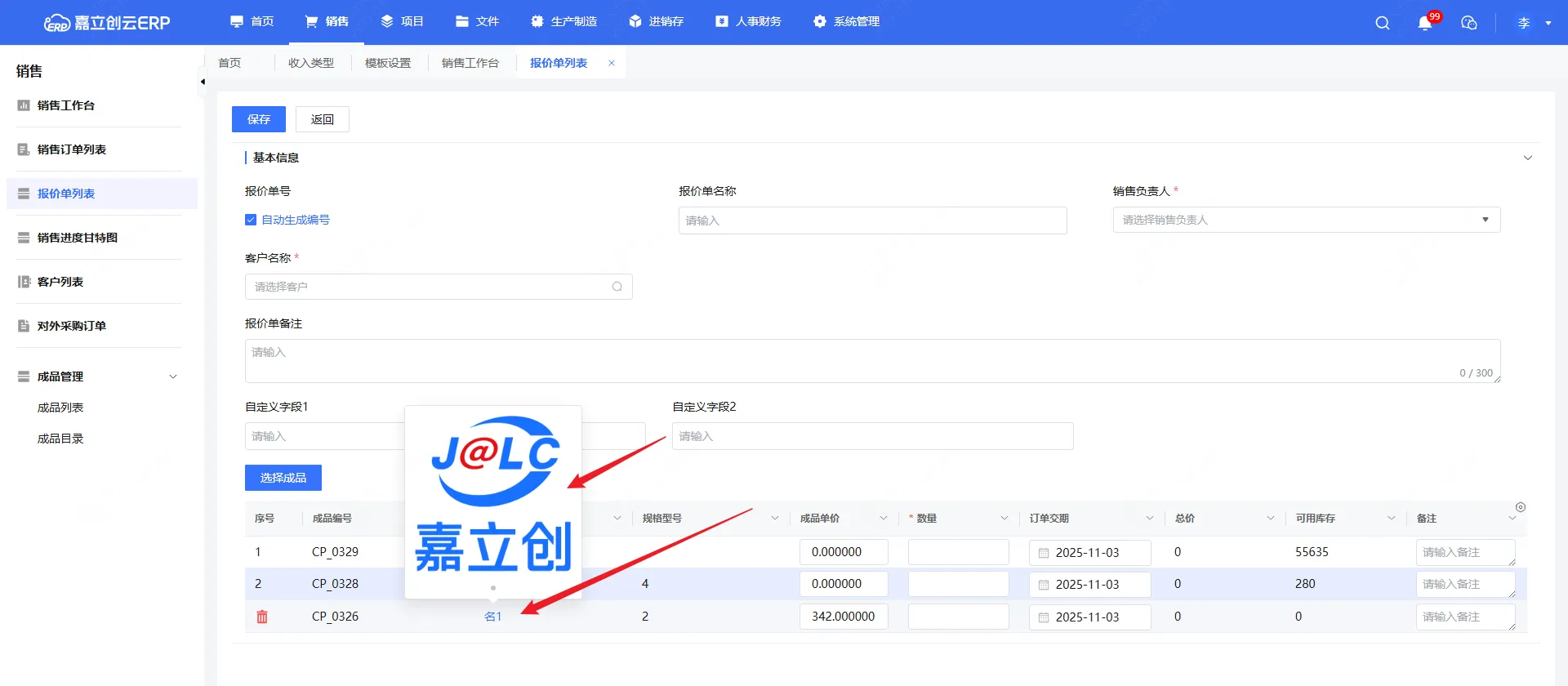Click the calendar icon in row 1 delivery date
The height and width of the screenshot is (686, 1568).
(1044, 553)
